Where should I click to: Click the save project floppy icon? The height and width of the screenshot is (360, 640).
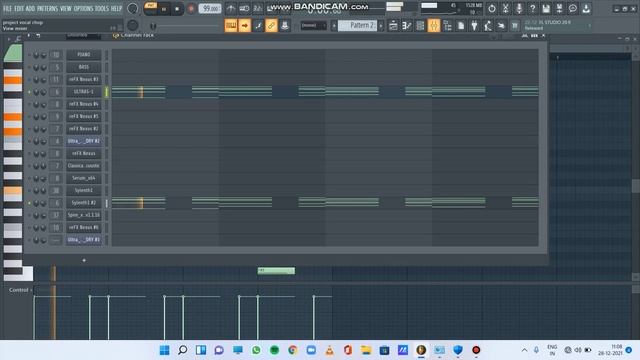546,9
